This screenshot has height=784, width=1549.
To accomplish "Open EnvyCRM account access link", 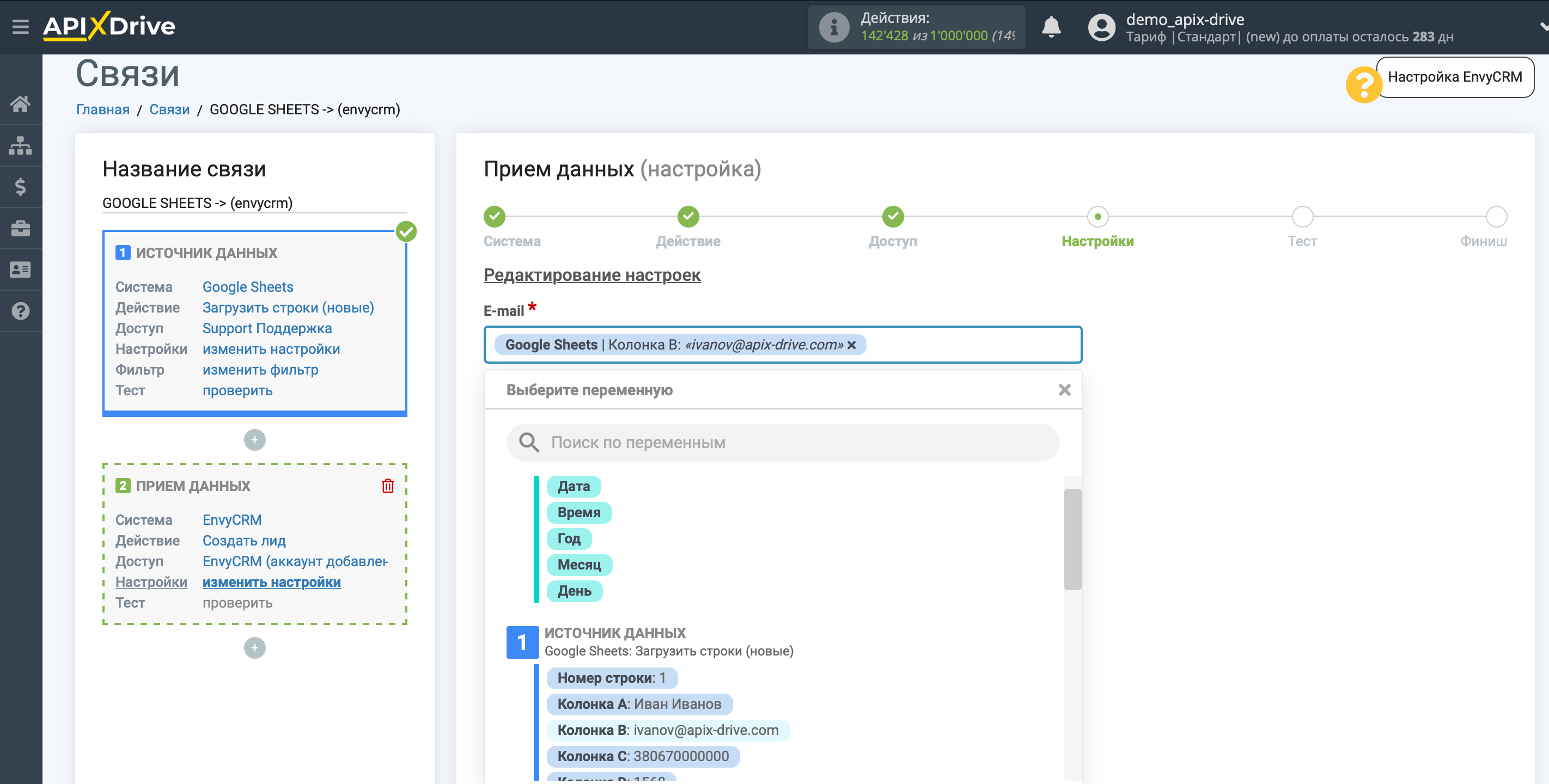I will [x=295, y=561].
